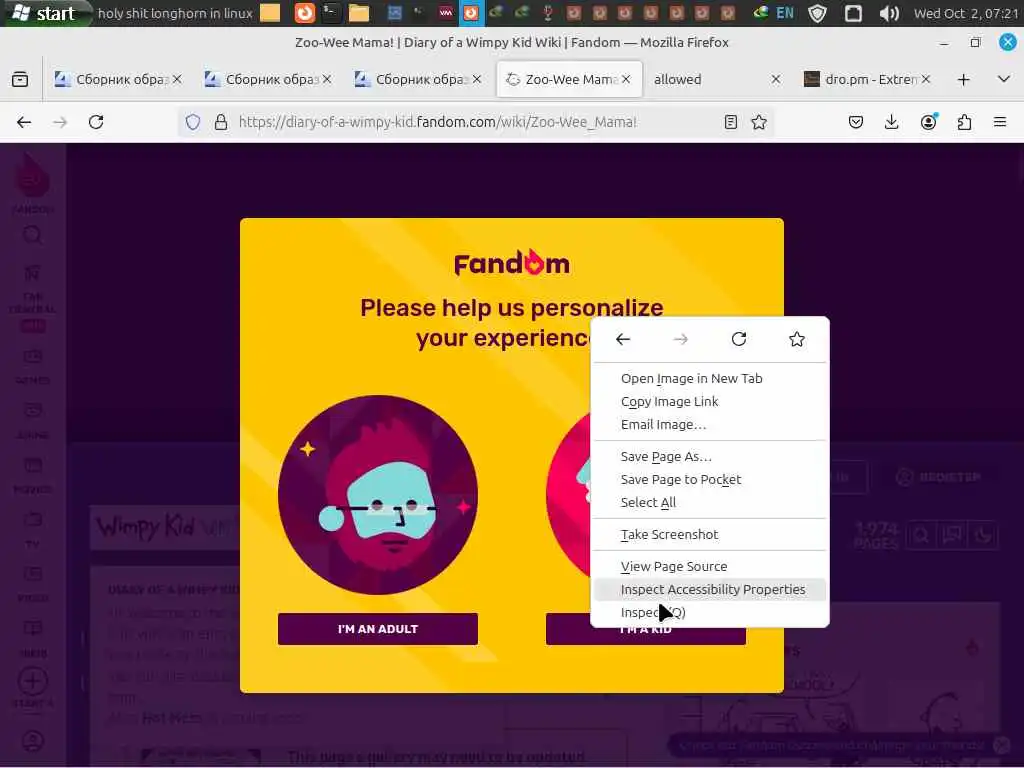
Task: Switch to the Zoo-Wee Mama tab
Action: click(569, 80)
